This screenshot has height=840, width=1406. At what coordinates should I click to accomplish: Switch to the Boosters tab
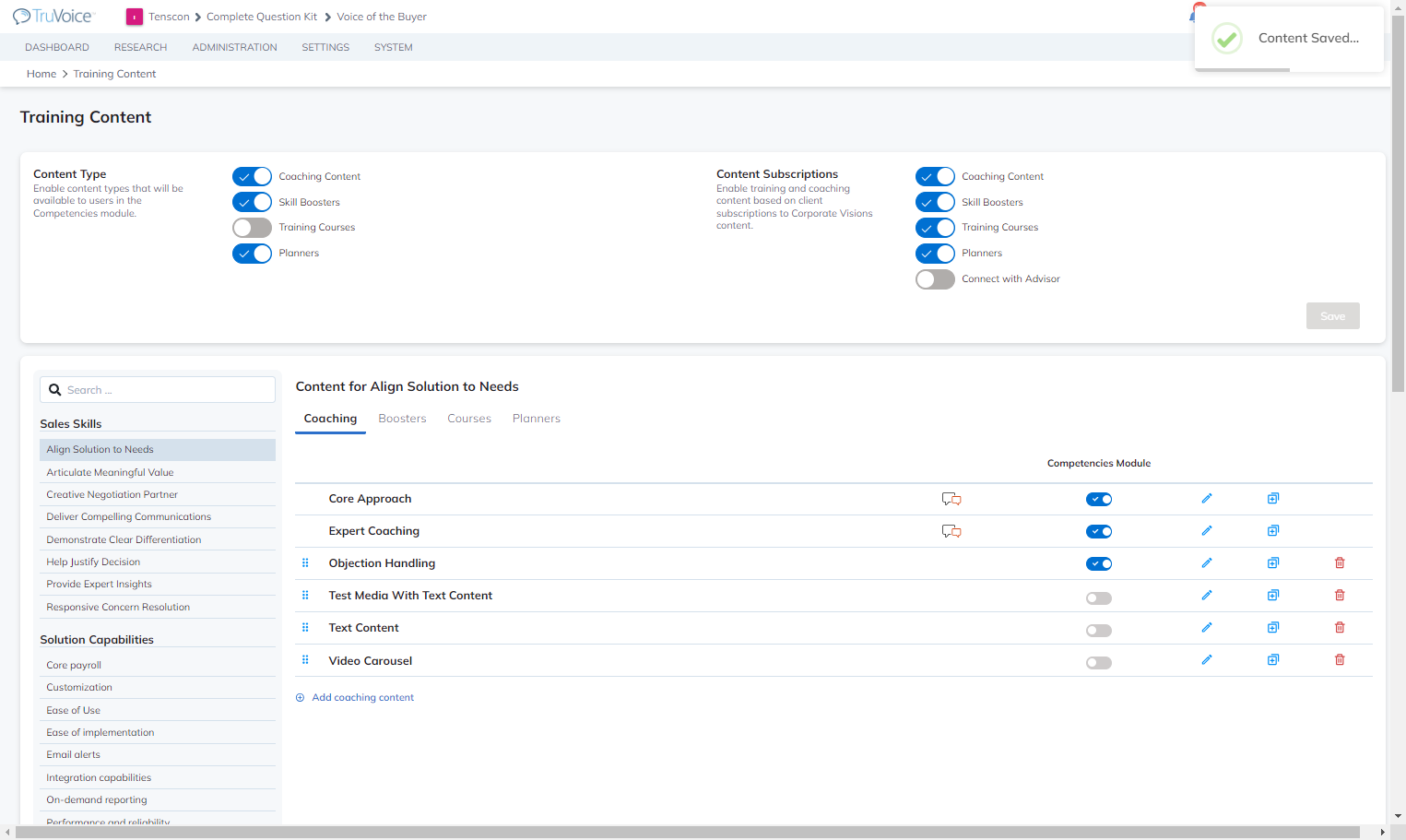pyautogui.click(x=402, y=419)
